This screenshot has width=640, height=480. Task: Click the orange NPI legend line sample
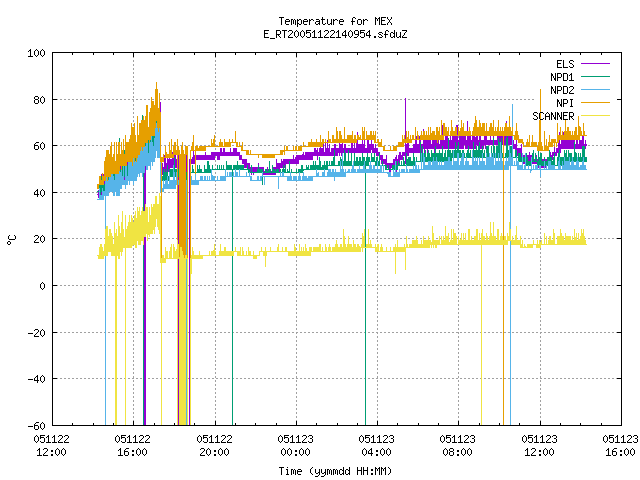pos(595,102)
